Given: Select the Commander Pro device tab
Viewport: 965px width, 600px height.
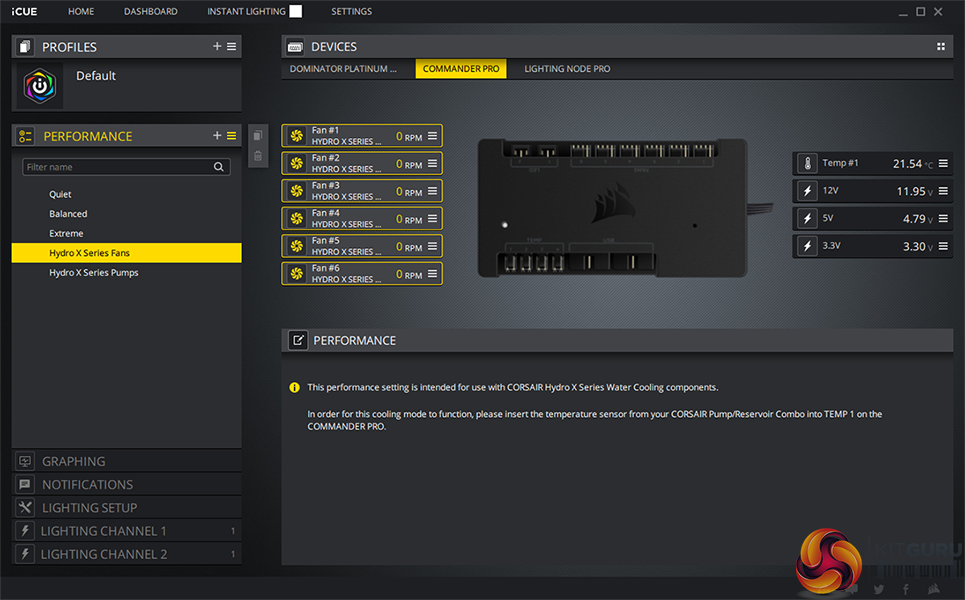Looking at the screenshot, I should tap(461, 69).
